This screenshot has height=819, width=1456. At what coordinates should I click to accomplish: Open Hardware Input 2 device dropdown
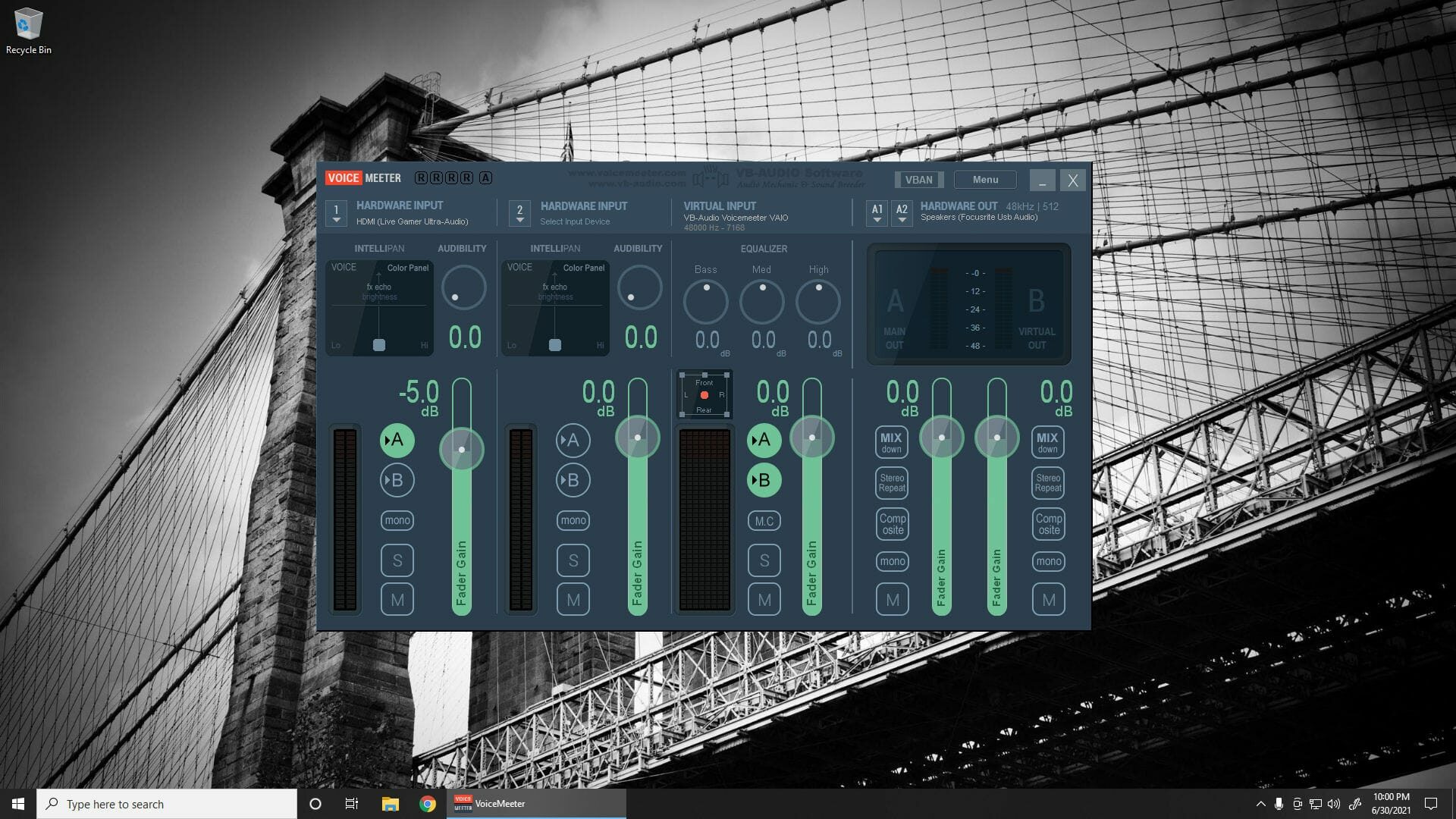point(519,213)
